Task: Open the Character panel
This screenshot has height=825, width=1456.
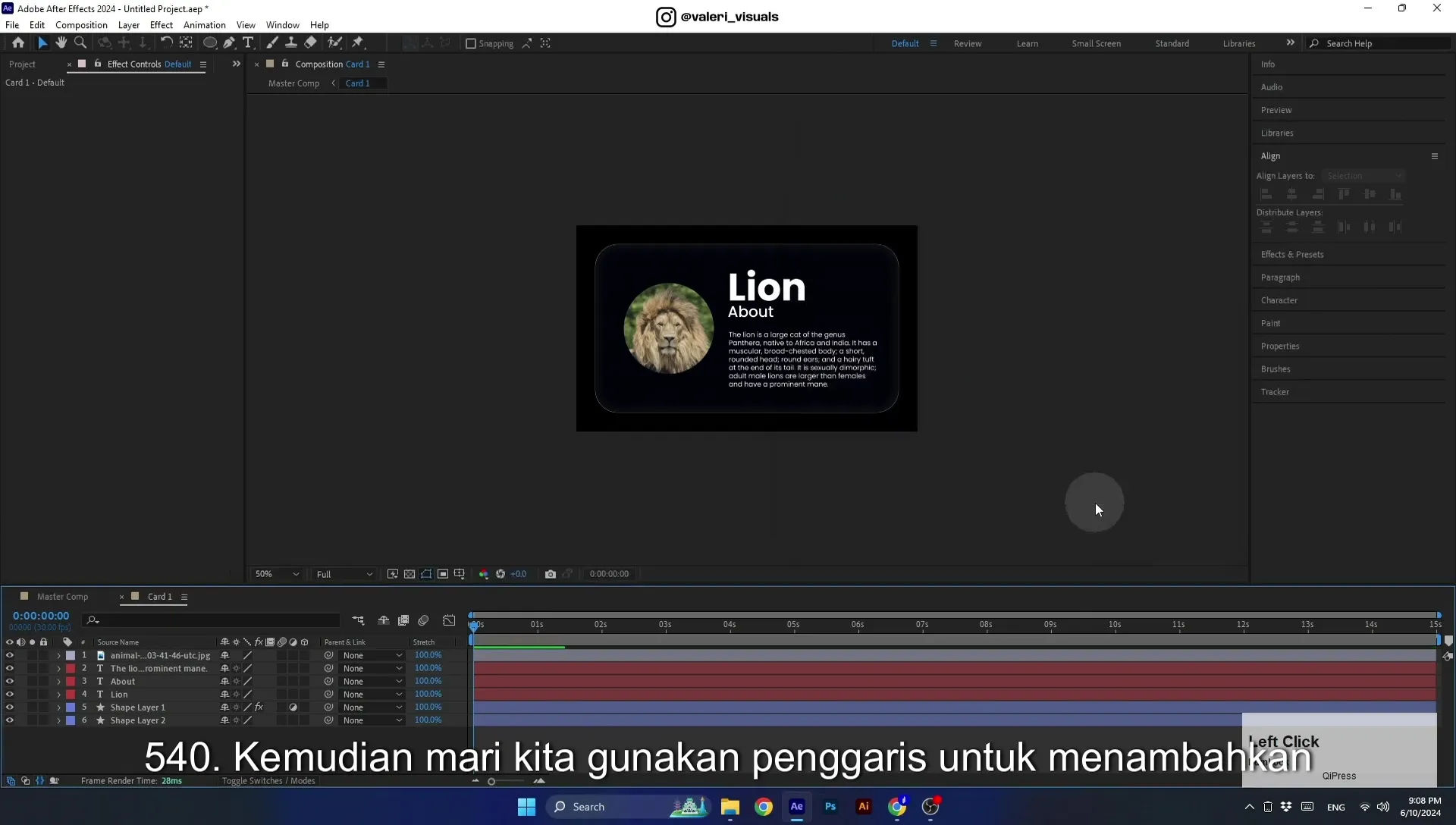Action: point(1279,300)
